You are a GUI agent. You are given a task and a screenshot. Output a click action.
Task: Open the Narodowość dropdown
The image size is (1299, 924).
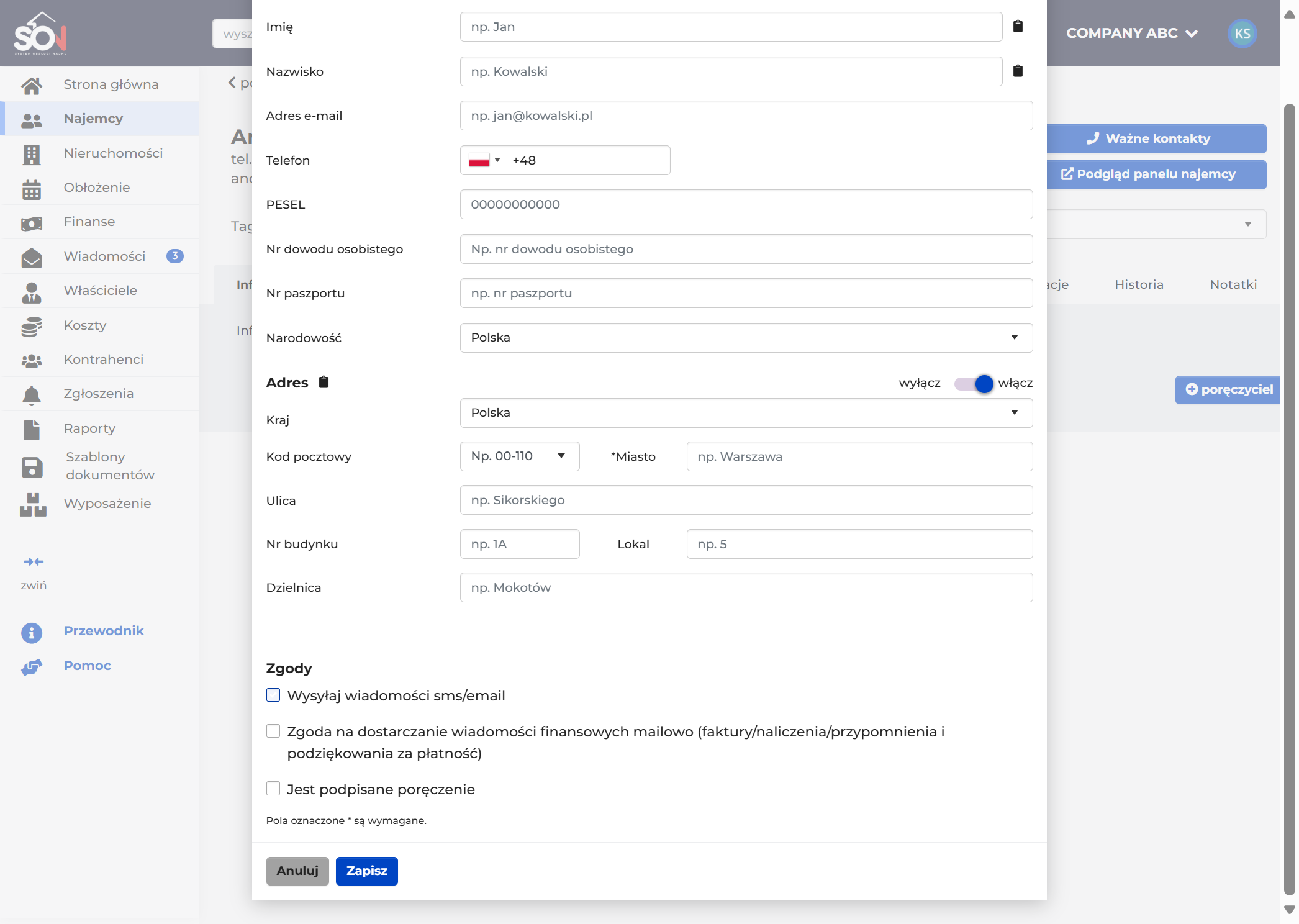click(x=746, y=338)
